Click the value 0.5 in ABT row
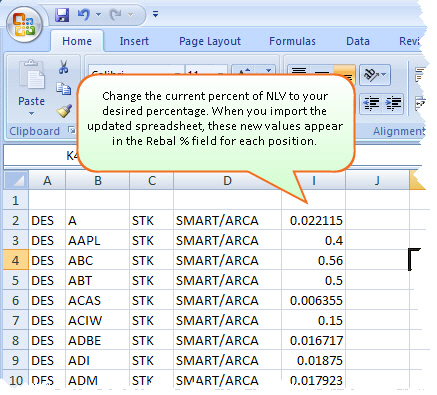The width and height of the screenshot is (437, 395). click(x=313, y=280)
